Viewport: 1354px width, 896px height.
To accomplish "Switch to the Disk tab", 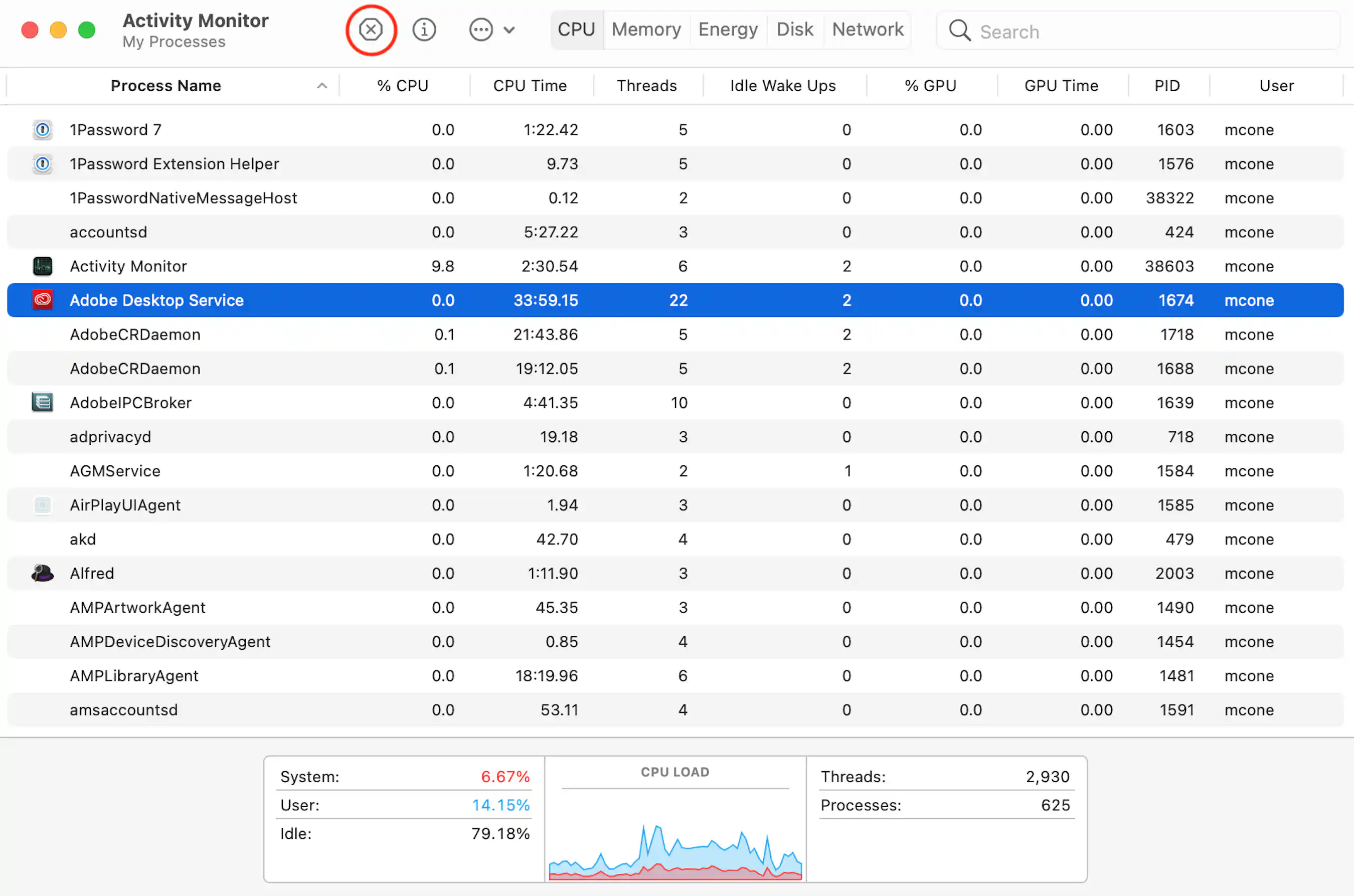I will tap(794, 29).
